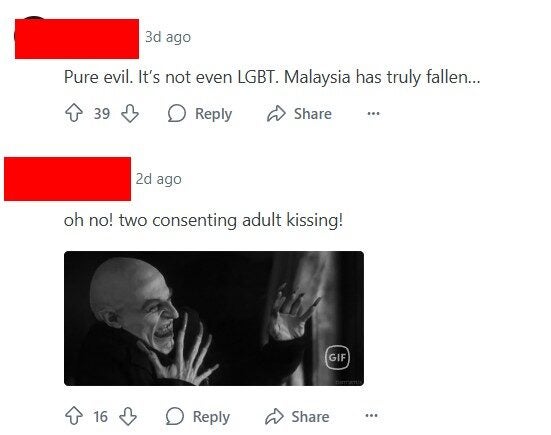The height and width of the screenshot is (435, 551).
Task: Upvote the "Pure evil" comment
Action: (x=74, y=113)
